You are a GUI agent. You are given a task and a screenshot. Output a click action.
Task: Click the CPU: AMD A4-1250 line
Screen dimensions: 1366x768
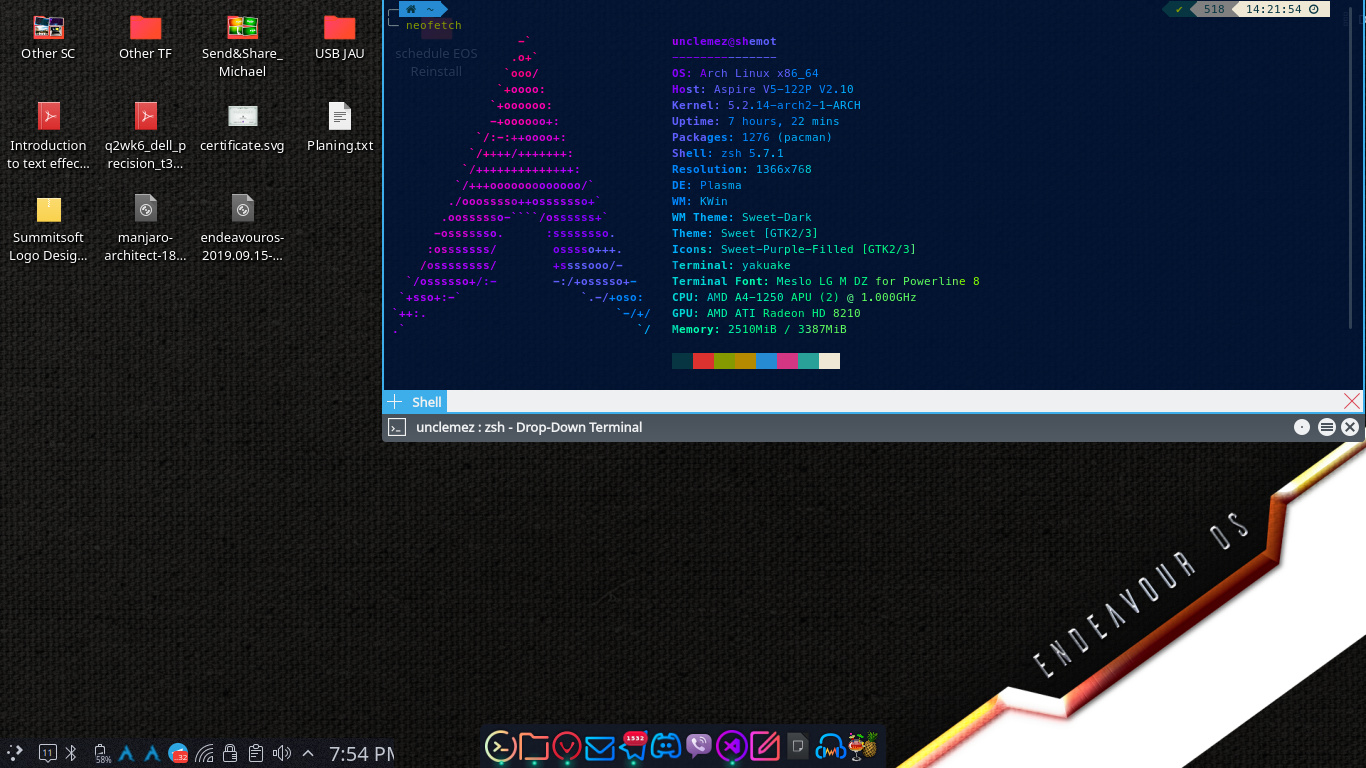pos(794,297)
